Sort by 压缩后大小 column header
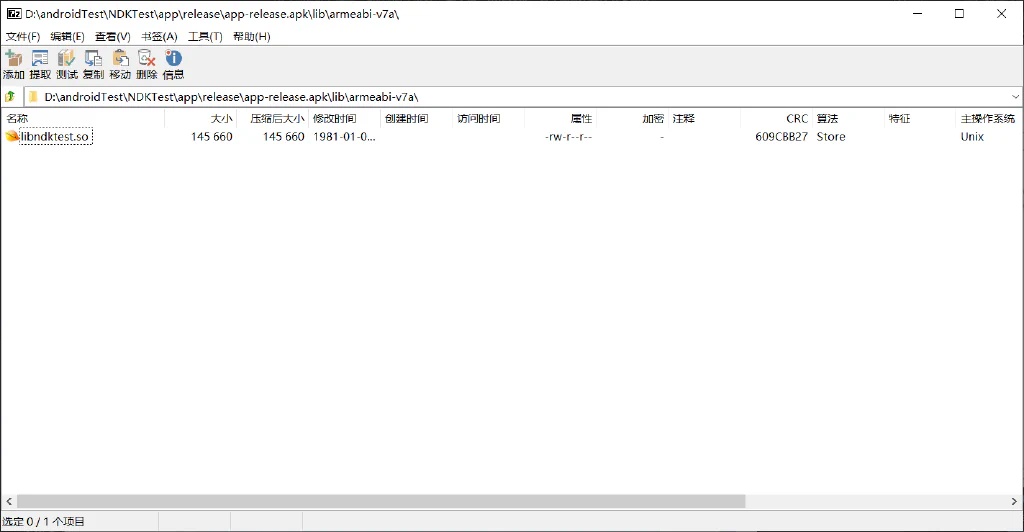The height and width of the screenshot is (532, 1024). pyautogui.click(x=272, y=118)
